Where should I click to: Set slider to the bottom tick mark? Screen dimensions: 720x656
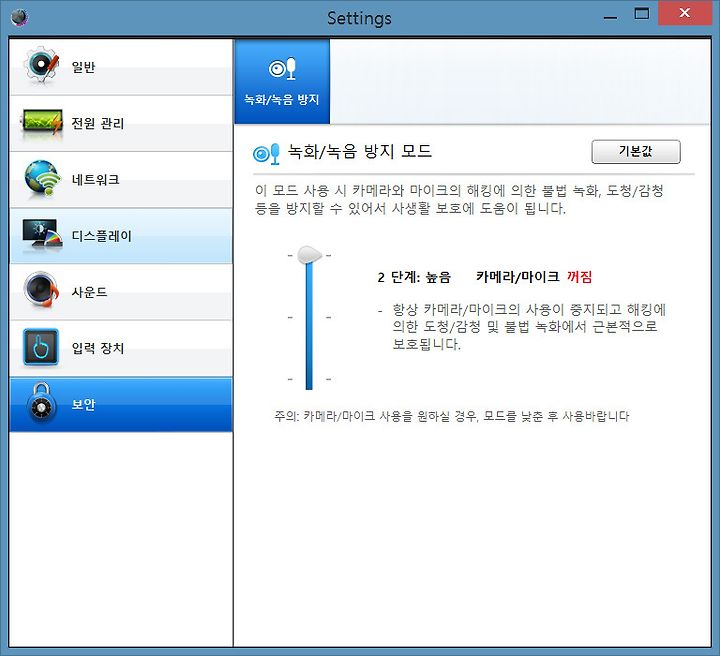[x=309, y=379]
